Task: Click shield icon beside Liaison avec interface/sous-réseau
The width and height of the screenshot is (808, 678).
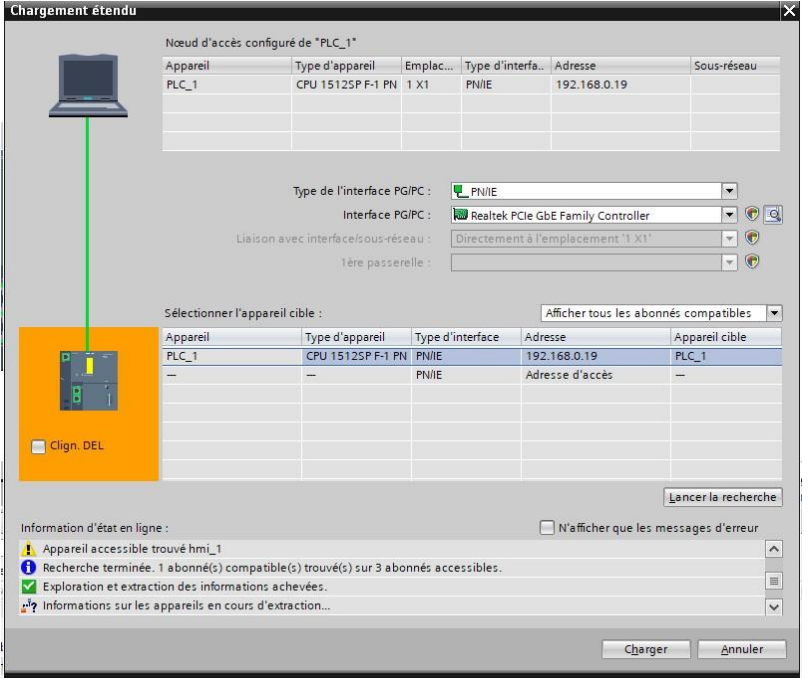Action: pos(752,238)
